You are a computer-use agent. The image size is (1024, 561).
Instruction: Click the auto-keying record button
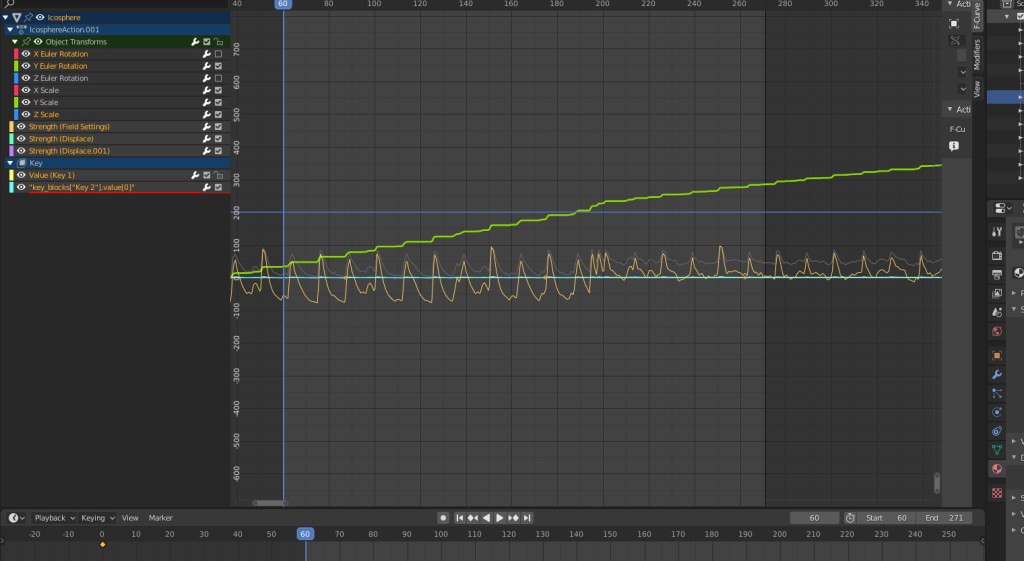point(443,518)
